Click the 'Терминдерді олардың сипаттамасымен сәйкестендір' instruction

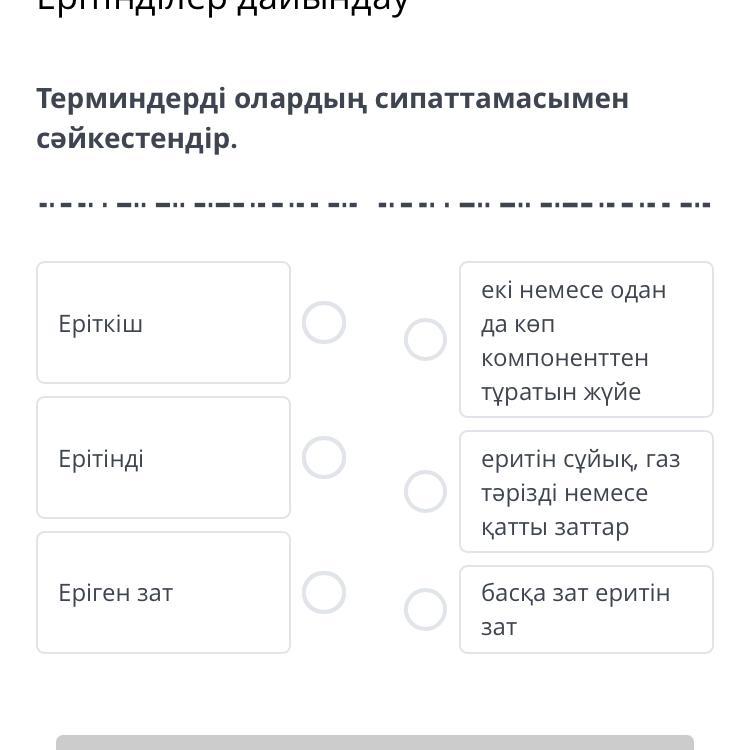coord(332,119)
